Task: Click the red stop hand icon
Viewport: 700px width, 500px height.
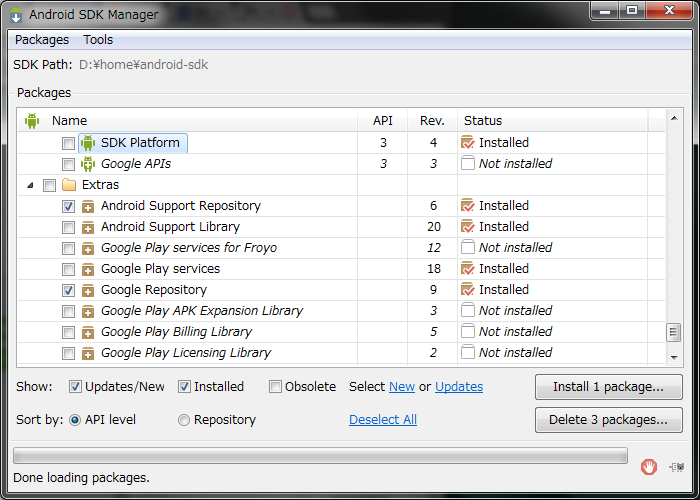Action: point(649,467)
